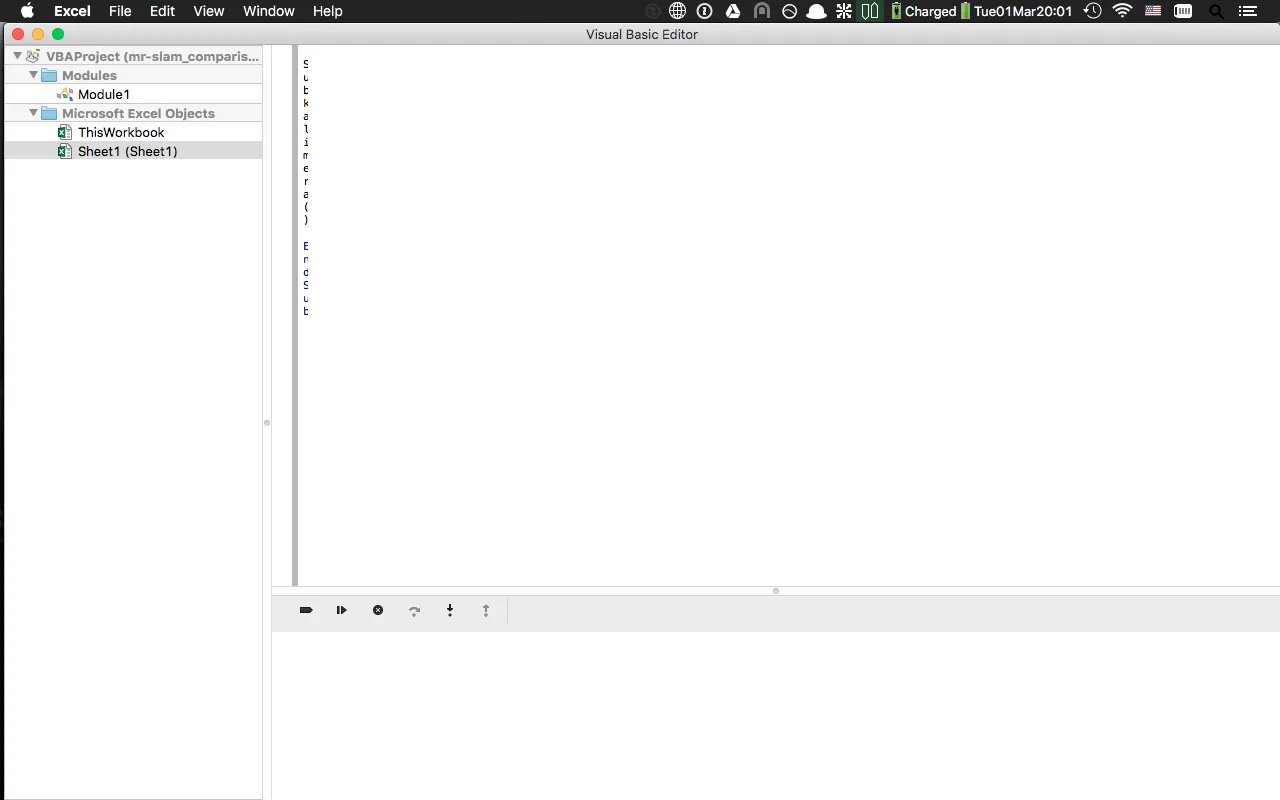Click the Step Into down-arrow icon

pos(450,610)
